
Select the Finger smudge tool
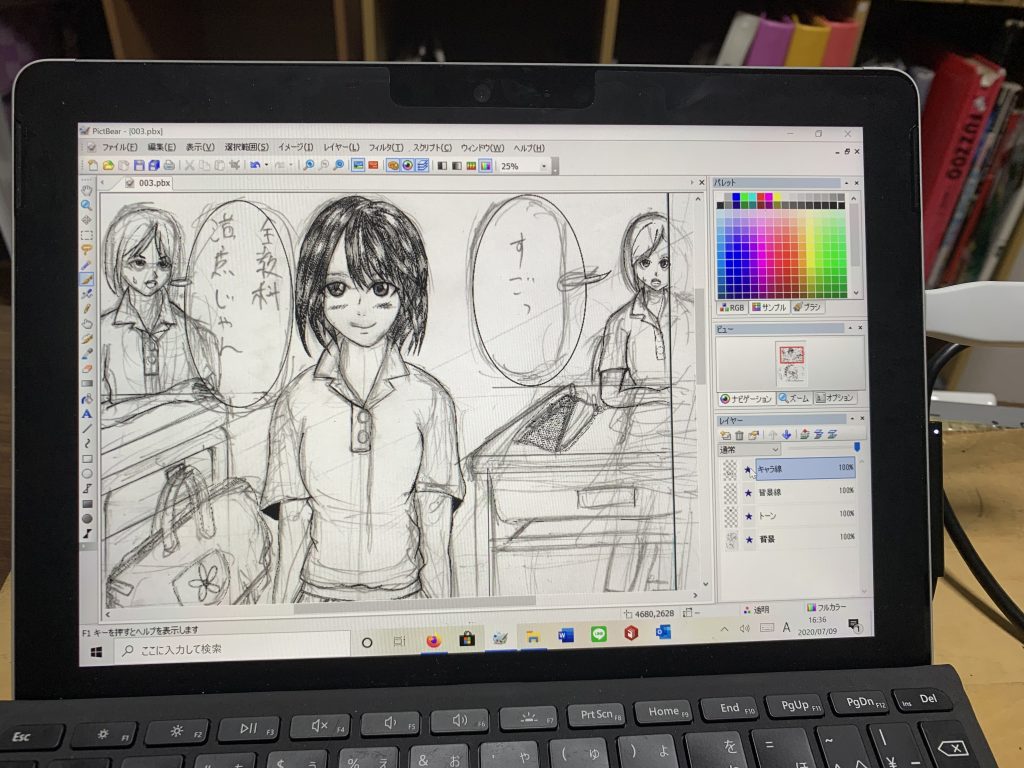click(86, 324)
